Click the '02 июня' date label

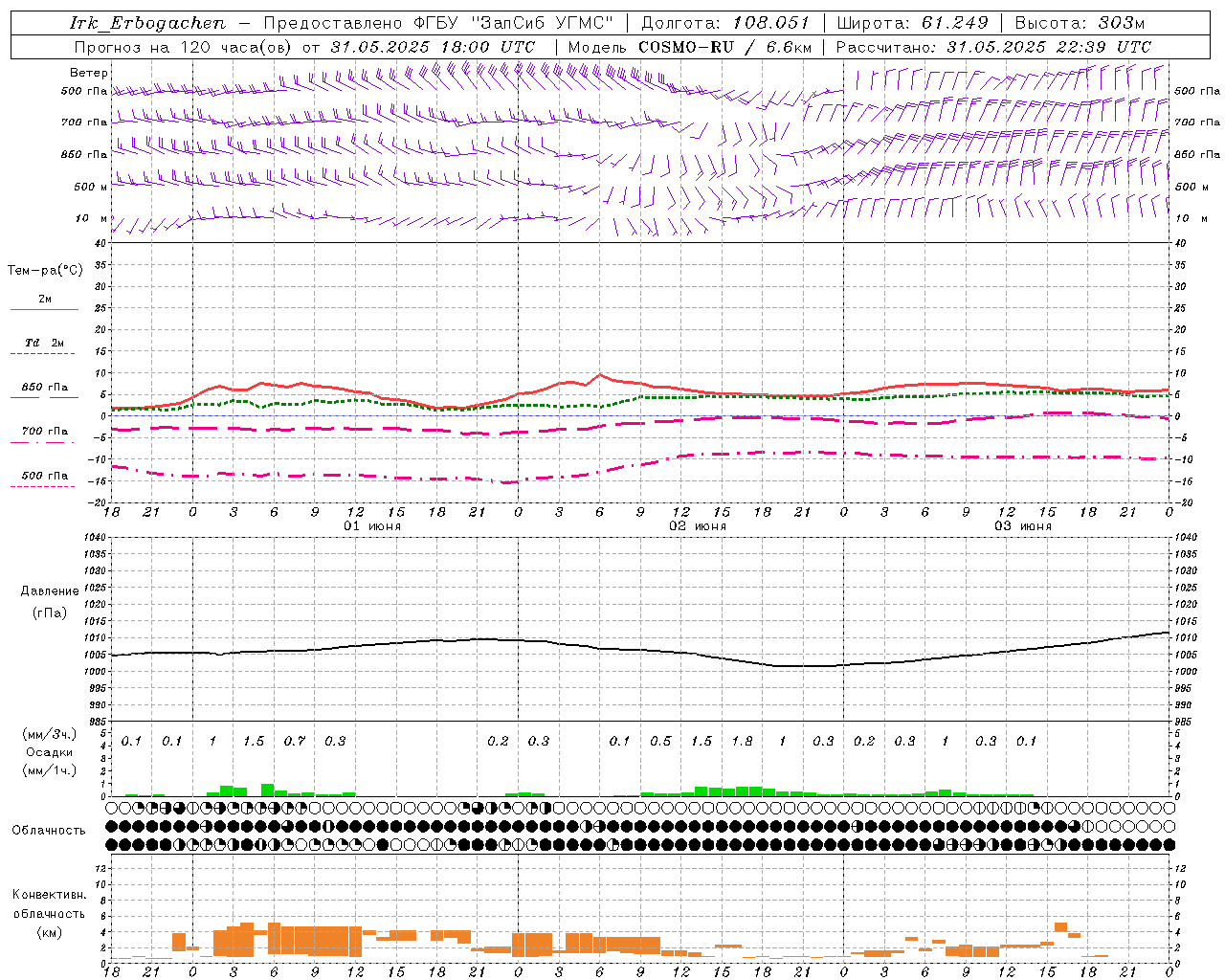[x=698, y=526]
